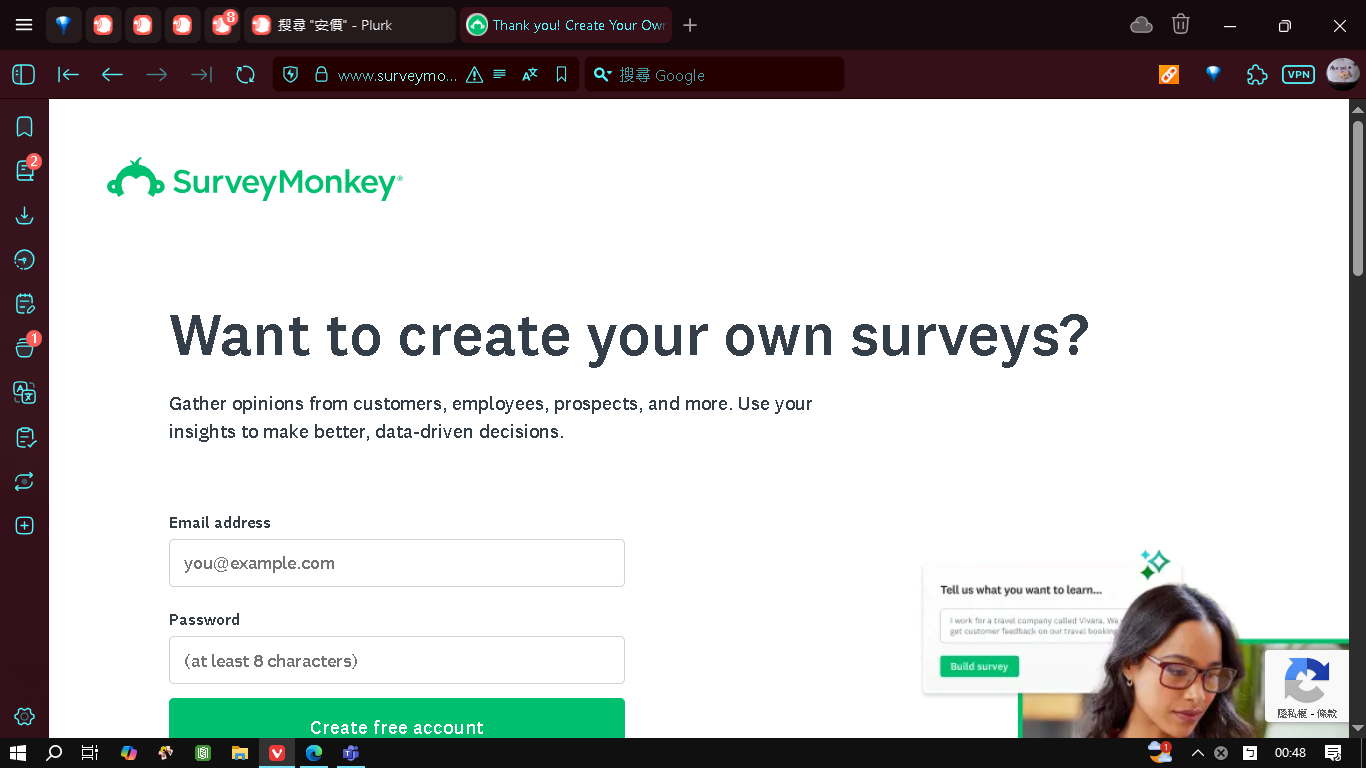Open Windows taskbar search
Screen dimensions: 1366x768
tap(54, 753)
